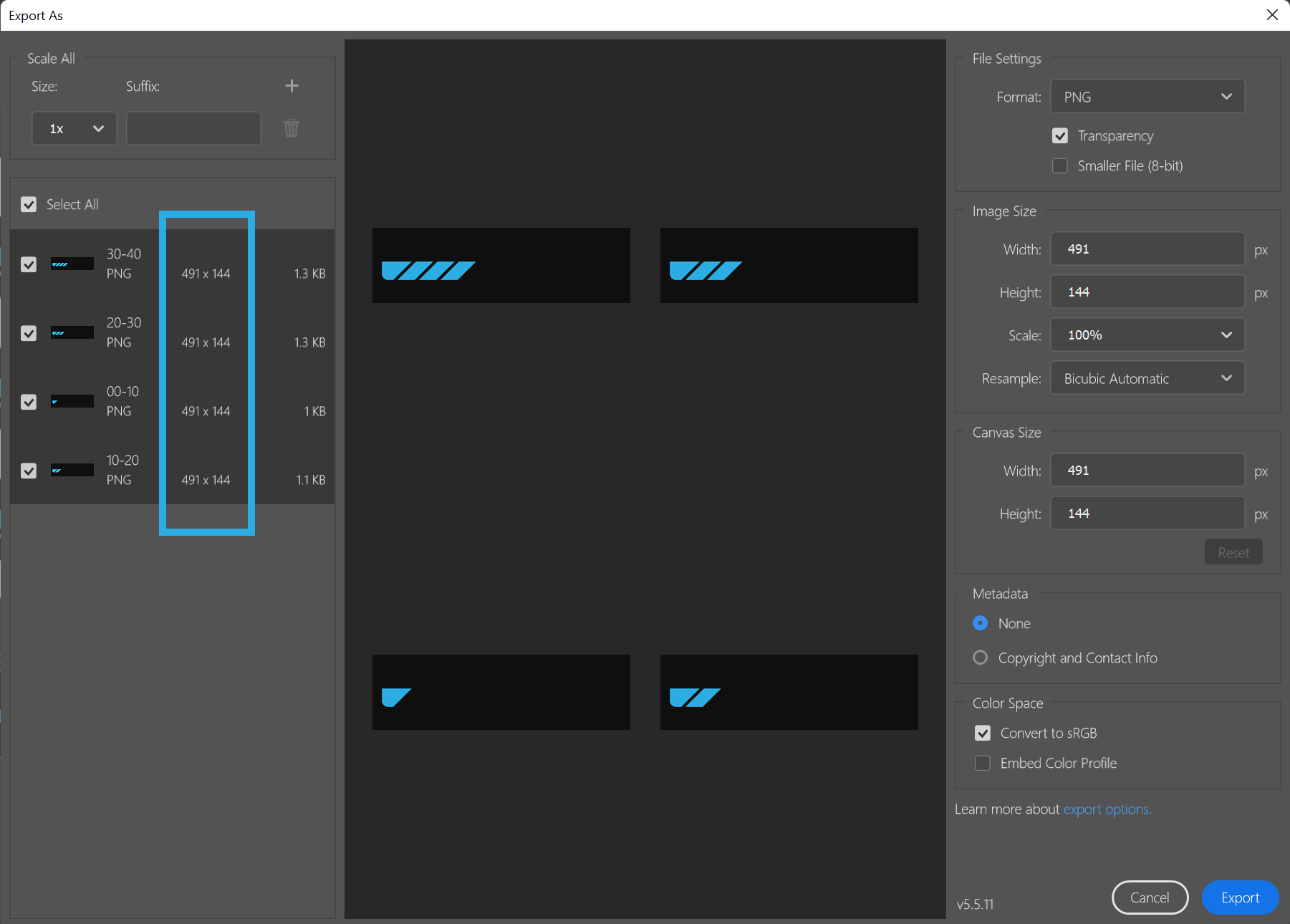Toggle the Select All checkbox
Viewport: 1290px width, 924px height.
(x=29, y=205)
